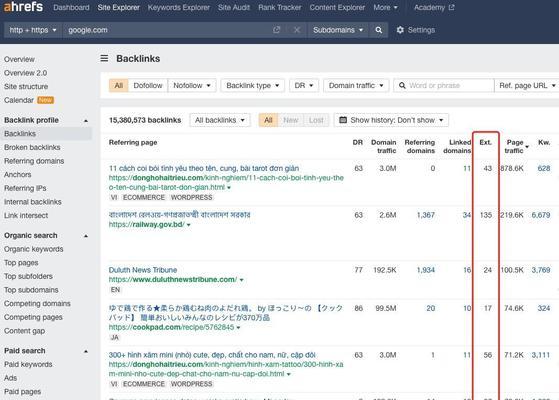Click the search magnifier button

click(379, 30)
